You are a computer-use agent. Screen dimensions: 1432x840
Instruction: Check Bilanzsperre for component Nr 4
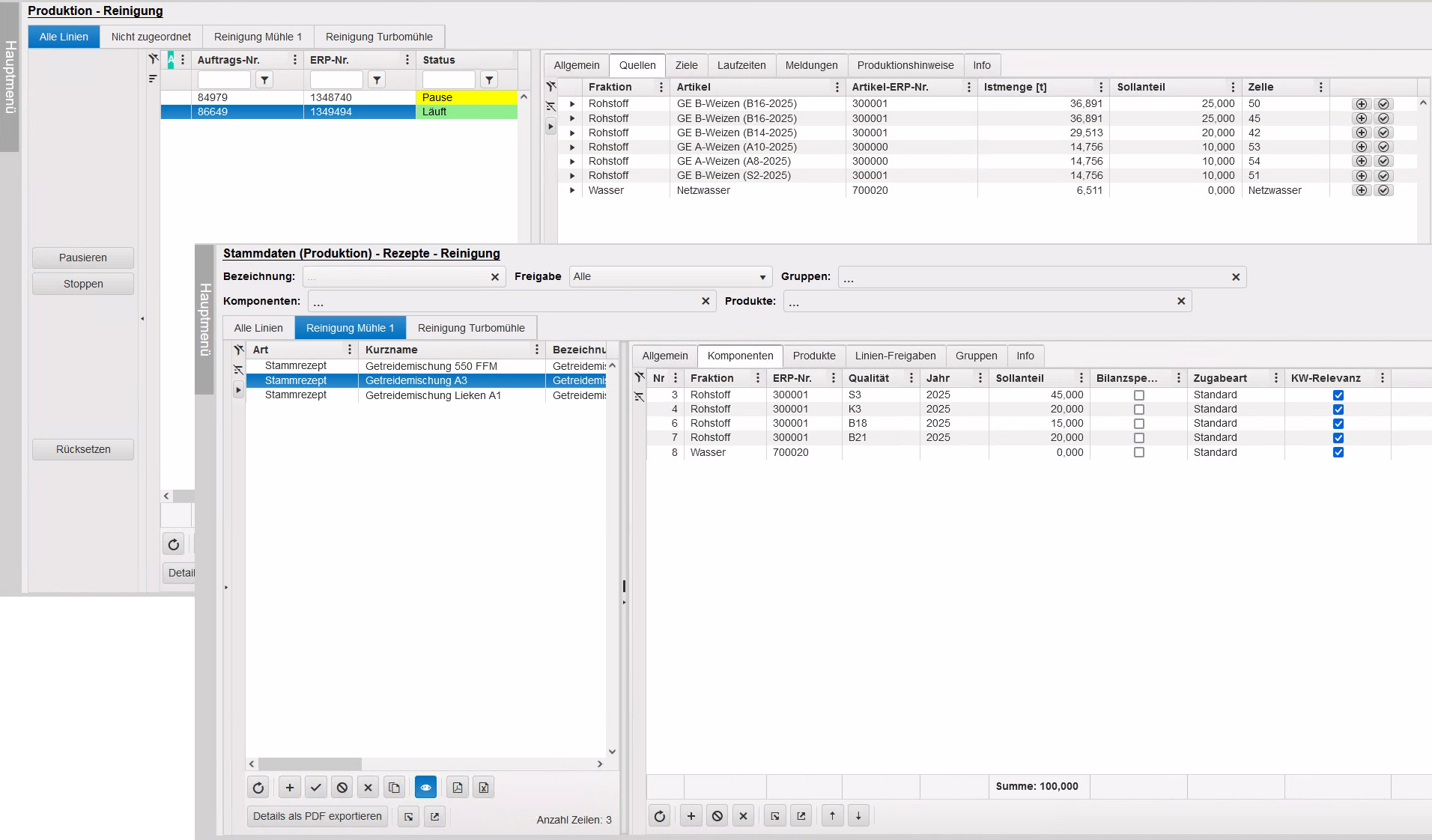(x=1139, y=410)
